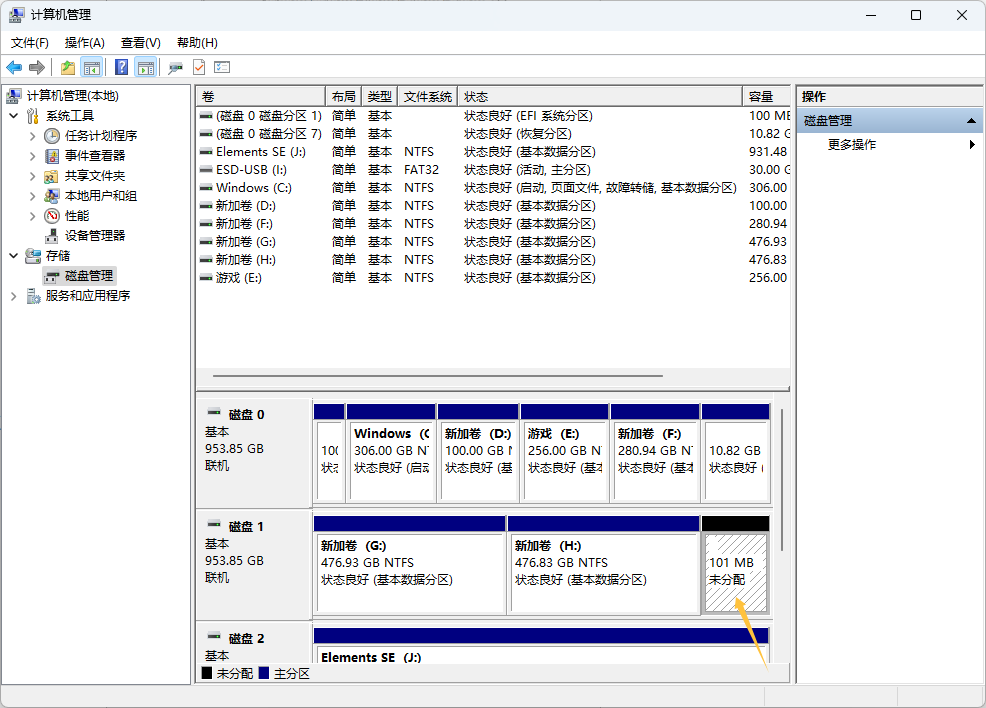Select Device Manager (设备管理器) in tree

(94, 235)
